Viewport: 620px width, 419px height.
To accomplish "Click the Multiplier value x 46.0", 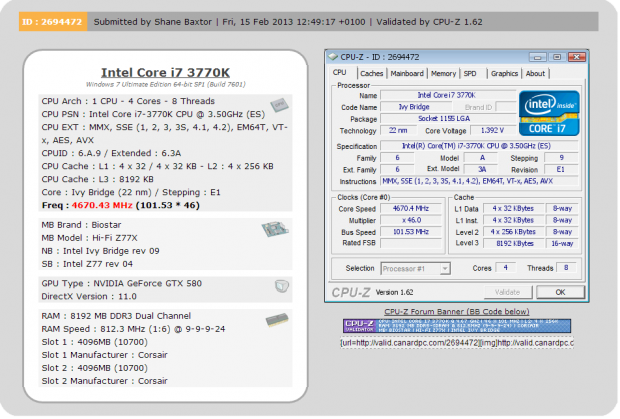I will point(411,220).
